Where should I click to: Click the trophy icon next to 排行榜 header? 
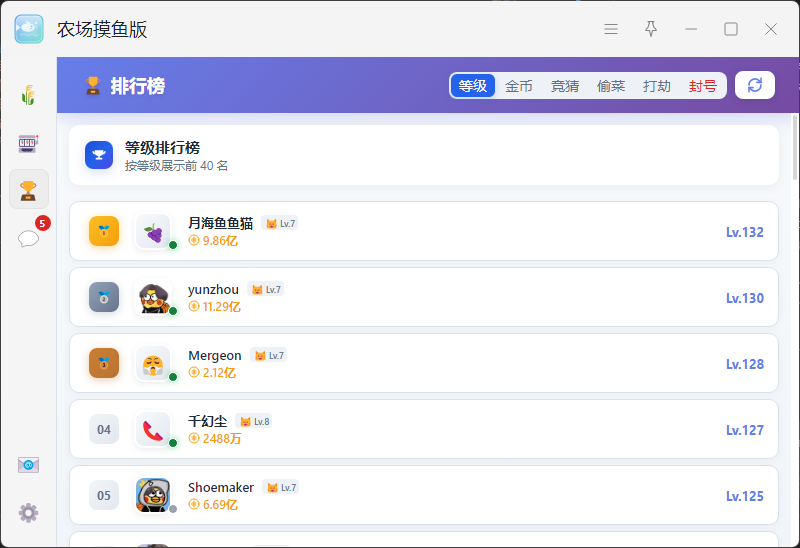[x=92, y=86]
